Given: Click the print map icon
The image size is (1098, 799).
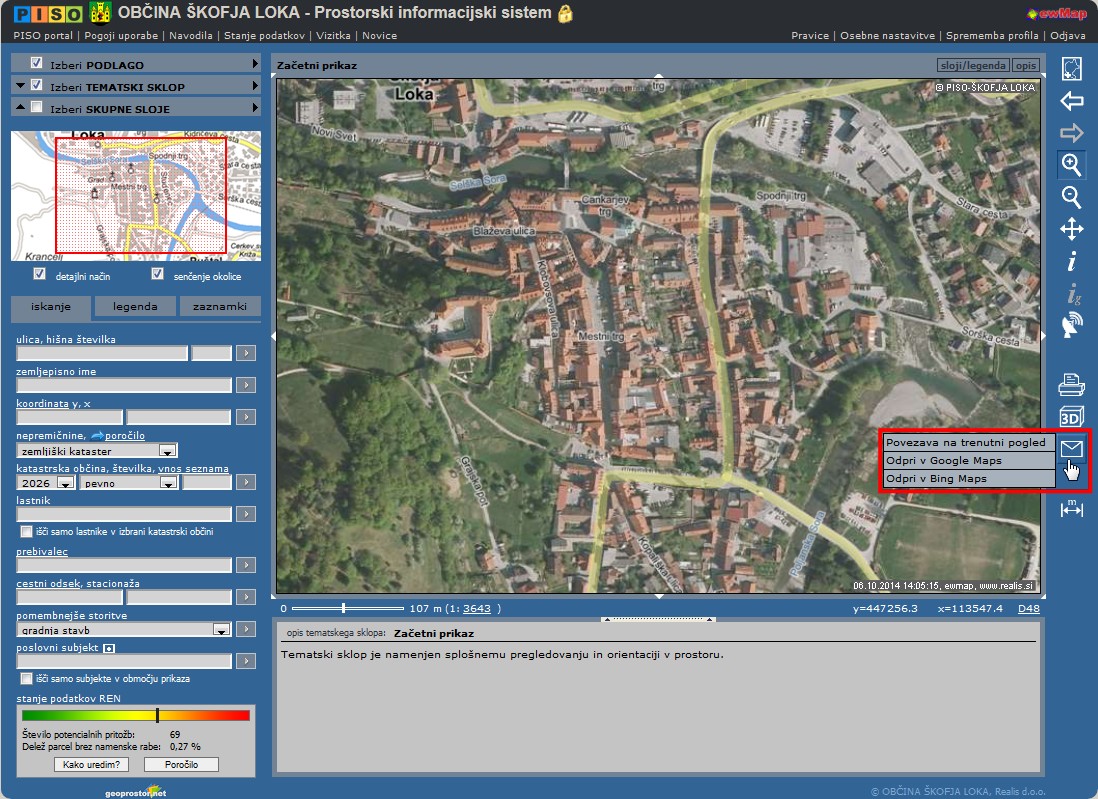Looking at the screenshot, I should [1071, 383].
